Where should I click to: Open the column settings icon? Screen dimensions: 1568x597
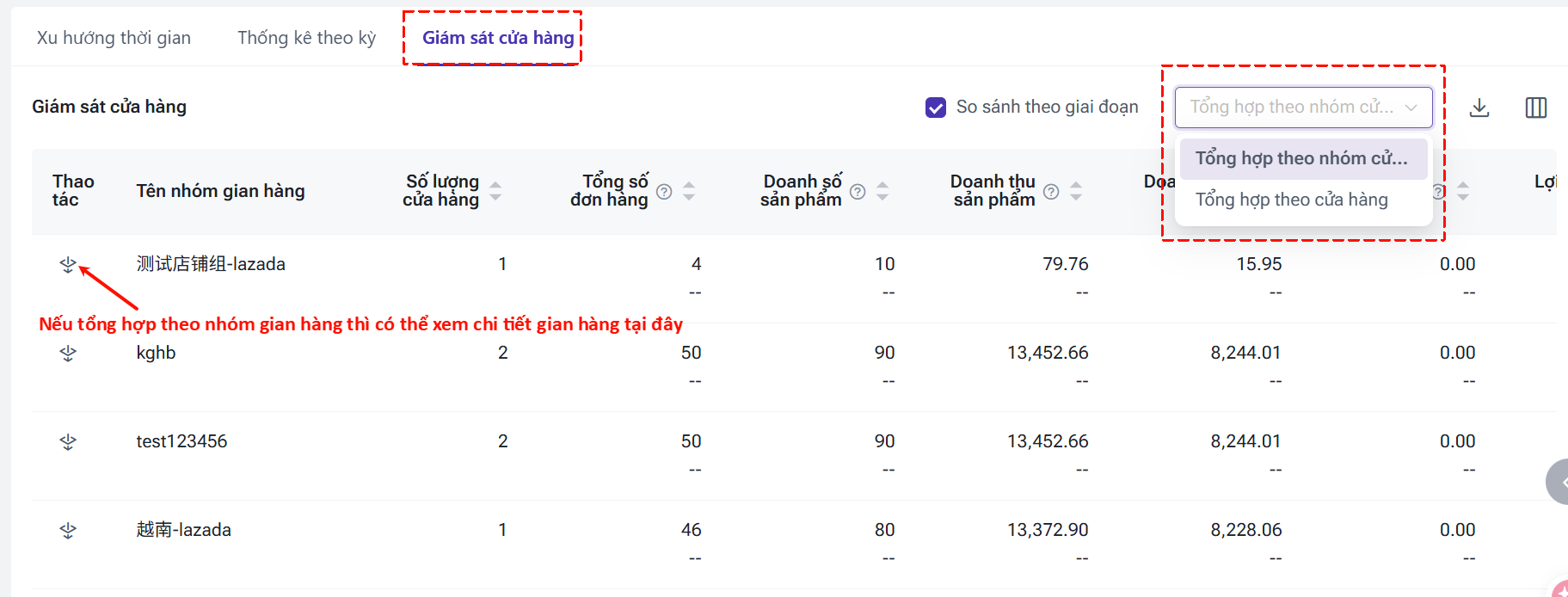coord(1535,108)
